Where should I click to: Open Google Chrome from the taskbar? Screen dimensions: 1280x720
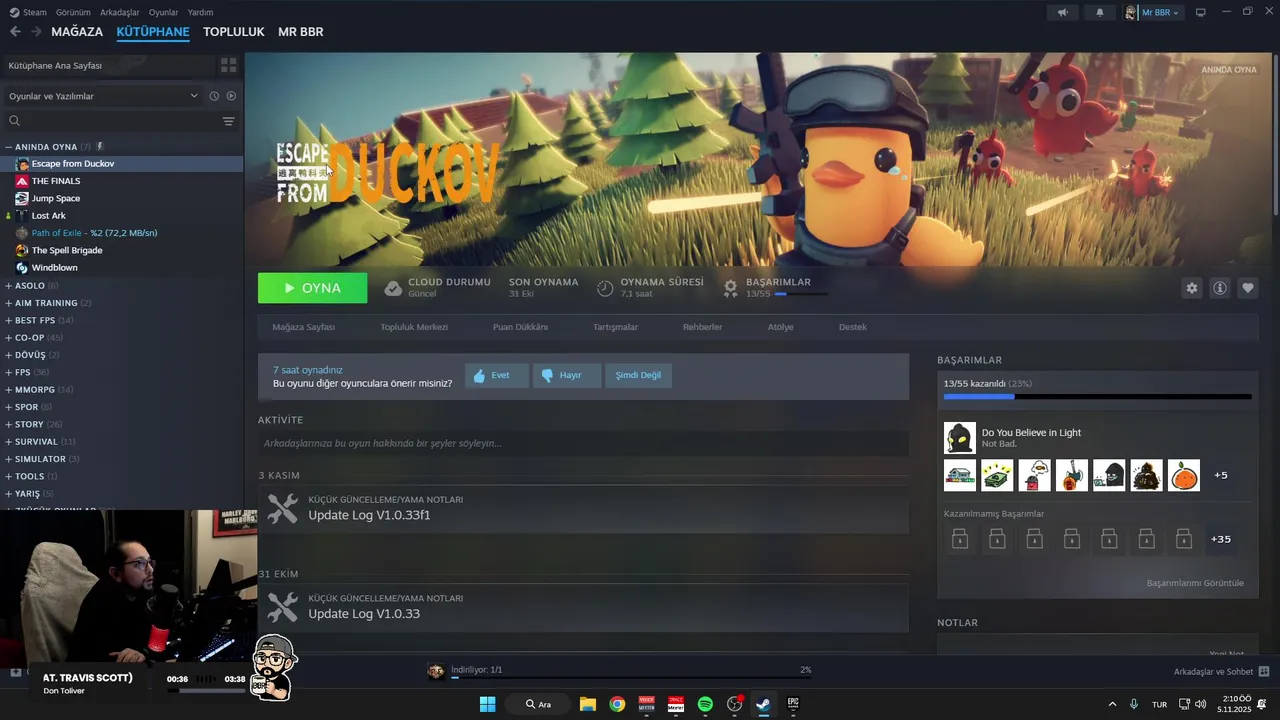tap(617, 704)
